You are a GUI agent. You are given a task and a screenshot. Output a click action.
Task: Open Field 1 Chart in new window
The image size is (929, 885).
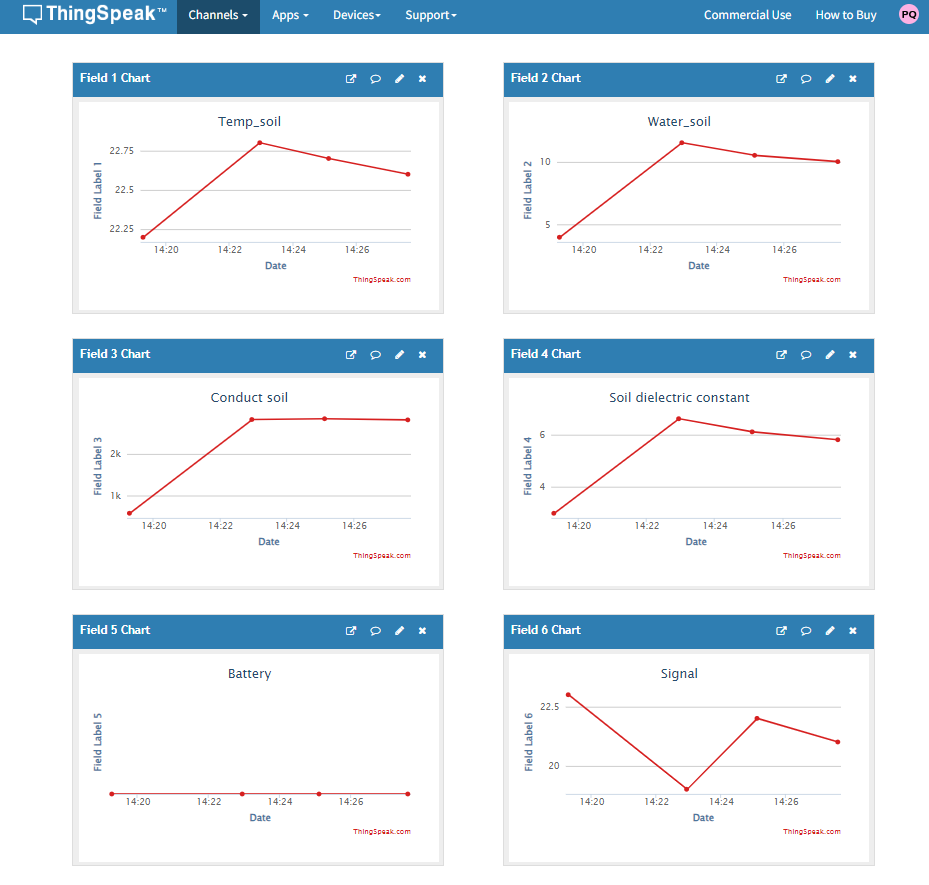(351, 79)
